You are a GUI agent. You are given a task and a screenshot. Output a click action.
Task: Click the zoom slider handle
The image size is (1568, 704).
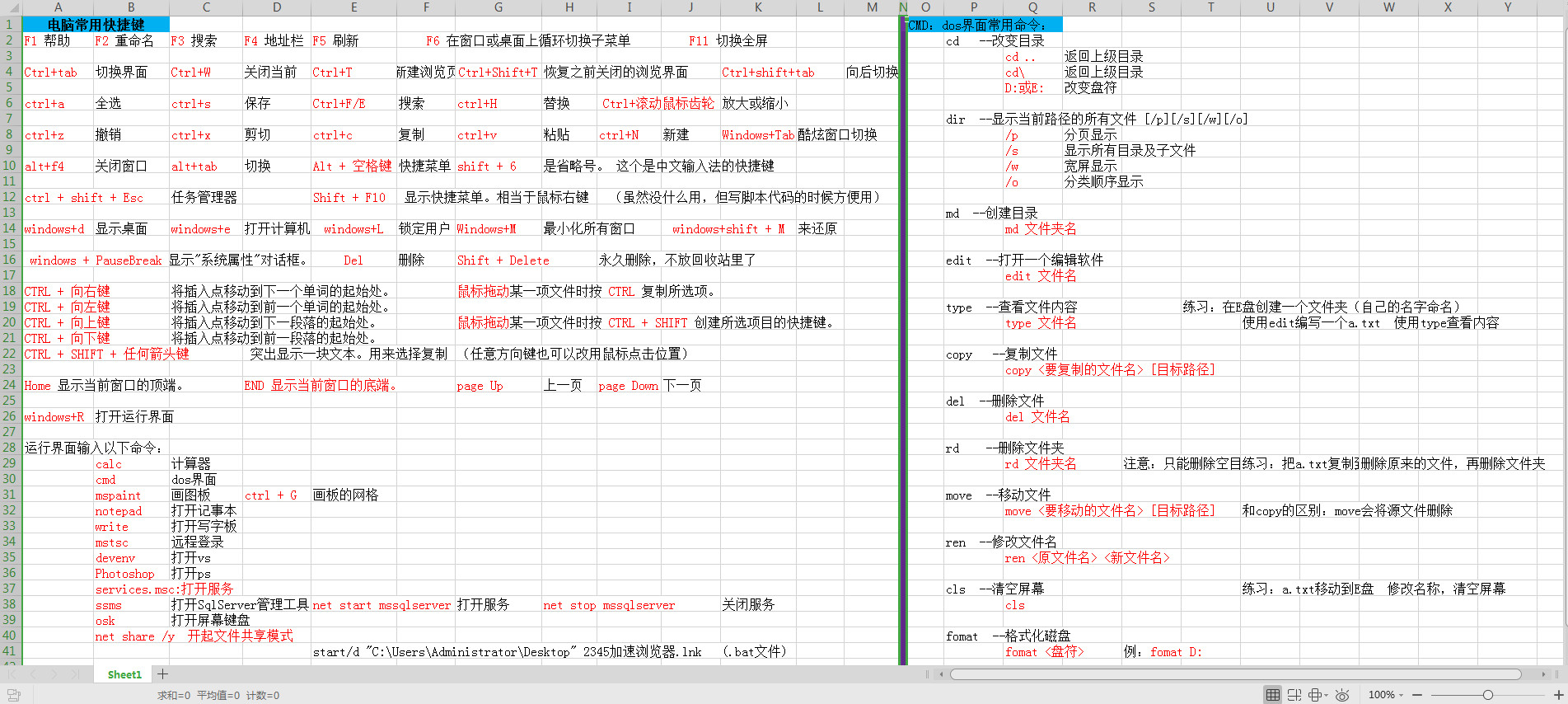[1488, 695]
